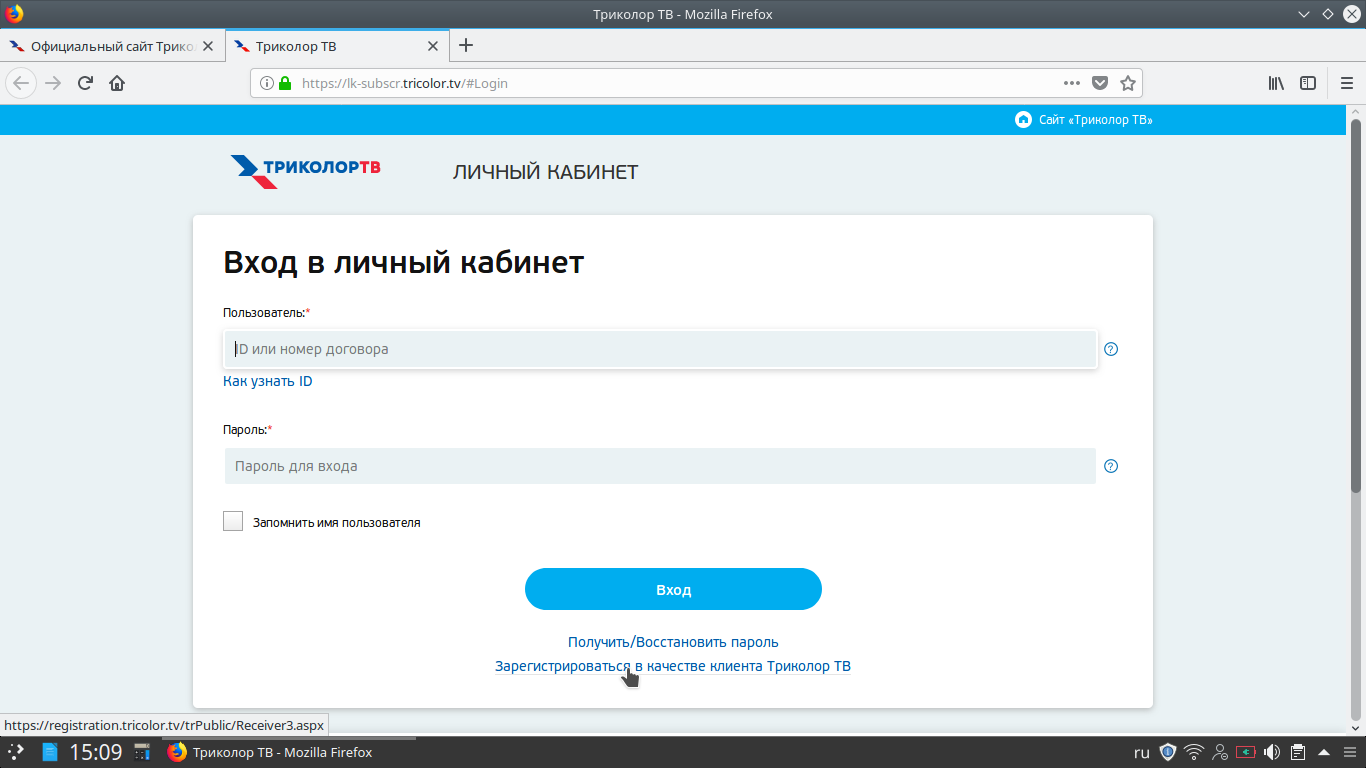Click the page vertical scrollbar

tap(1356, 400)
